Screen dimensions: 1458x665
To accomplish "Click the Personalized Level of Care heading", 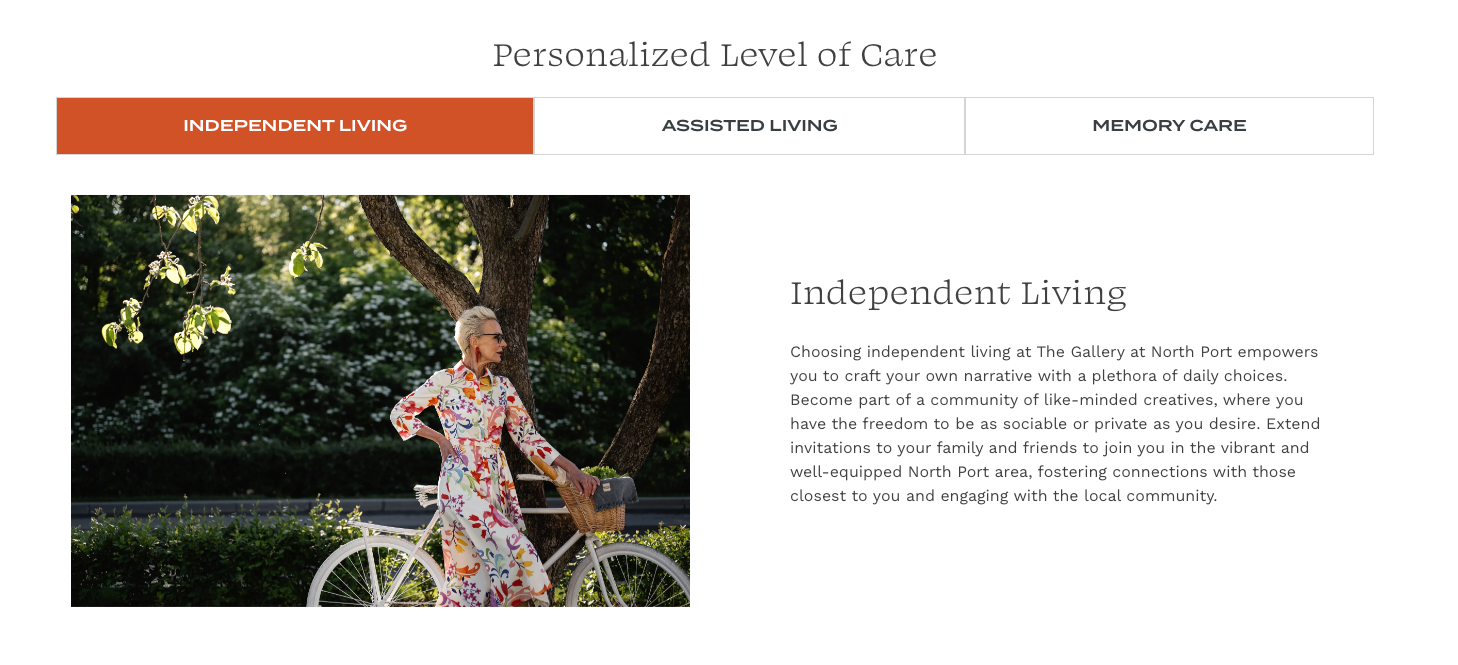I will pyautogui.click(x=715, y=55).
